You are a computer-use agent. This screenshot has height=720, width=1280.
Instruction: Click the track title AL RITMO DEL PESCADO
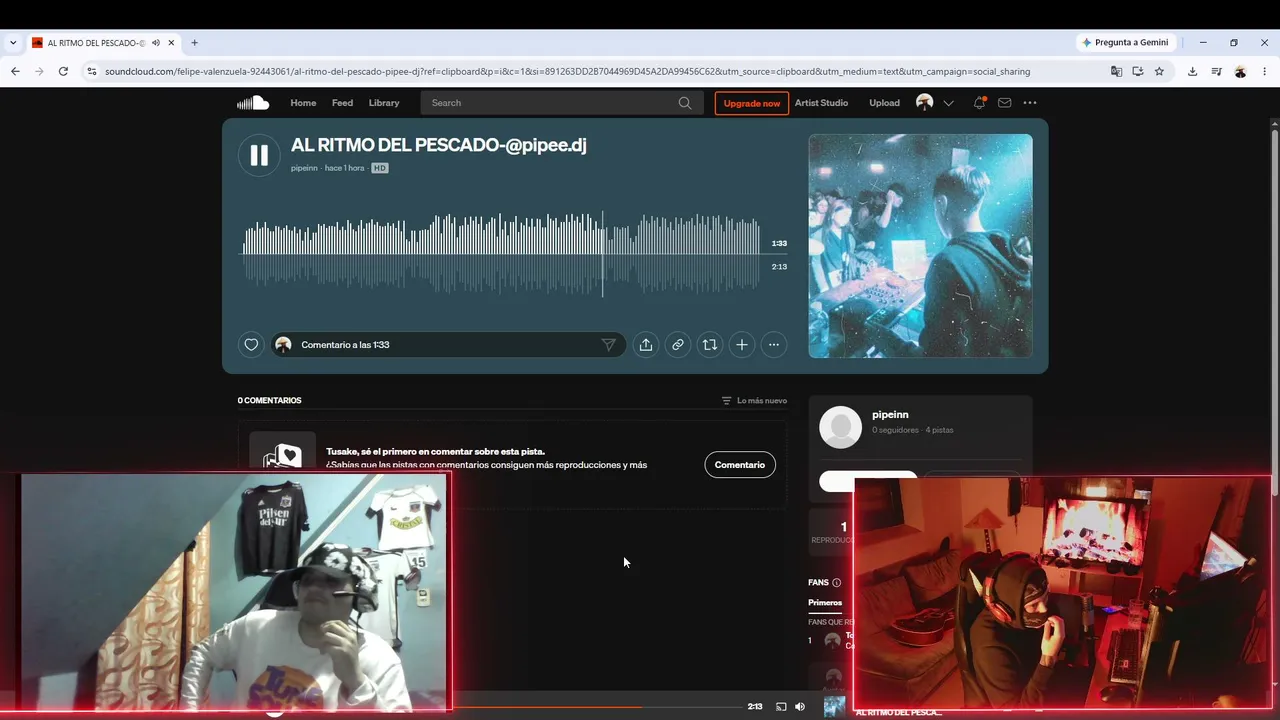tap(439, 145)
